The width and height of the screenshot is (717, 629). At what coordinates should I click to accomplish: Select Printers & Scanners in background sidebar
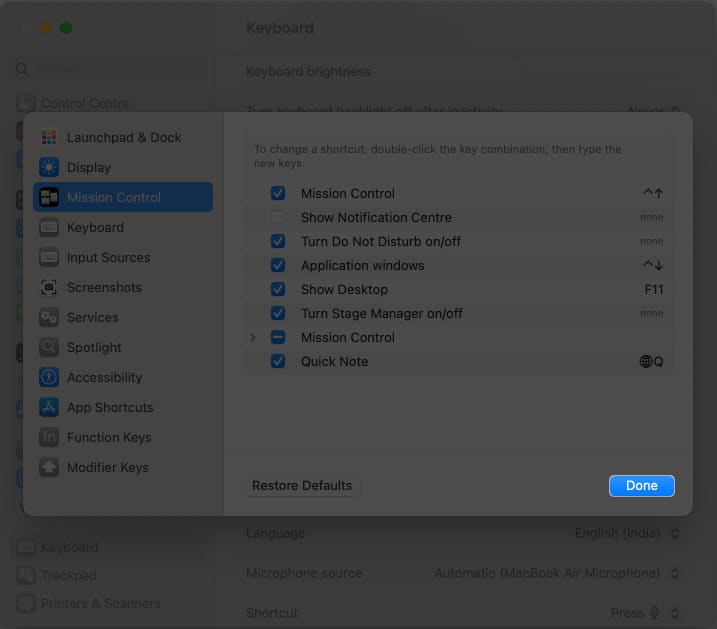100,603
